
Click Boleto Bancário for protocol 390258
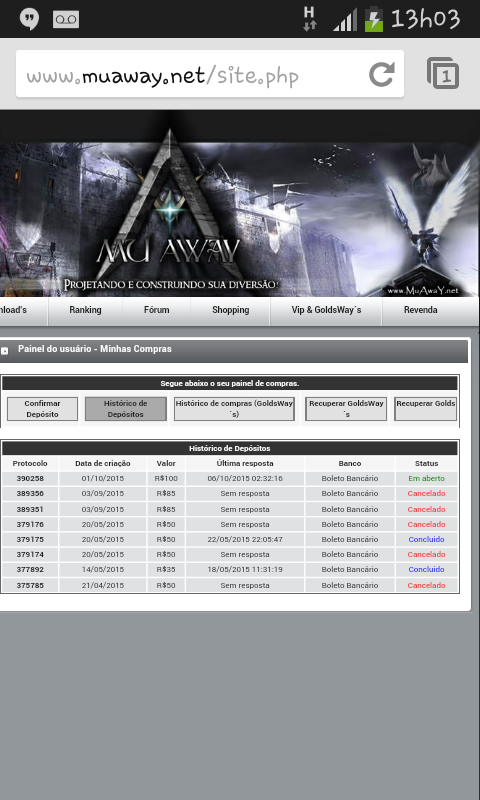pyautogui.click(x=350, y=479)
